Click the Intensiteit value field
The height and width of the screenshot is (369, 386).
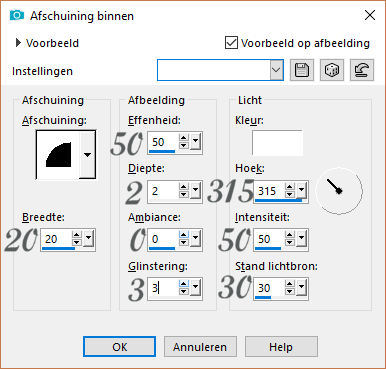pyautogui.click(x=269, y=239)
